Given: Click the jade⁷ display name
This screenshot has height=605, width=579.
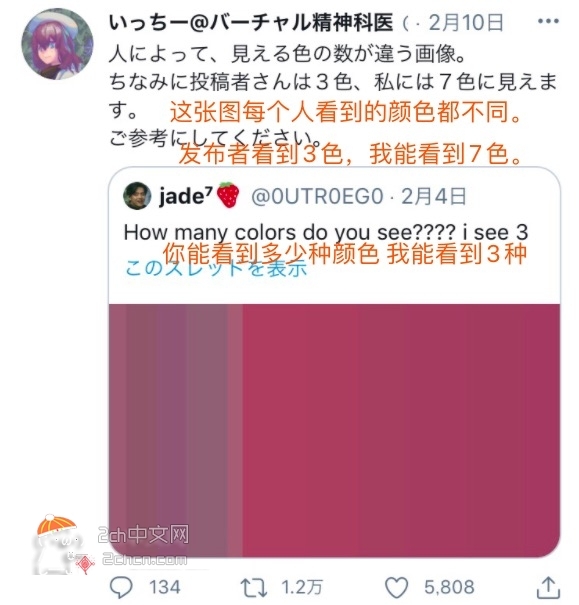Looking at the screenshot, I should click(186, 196).
